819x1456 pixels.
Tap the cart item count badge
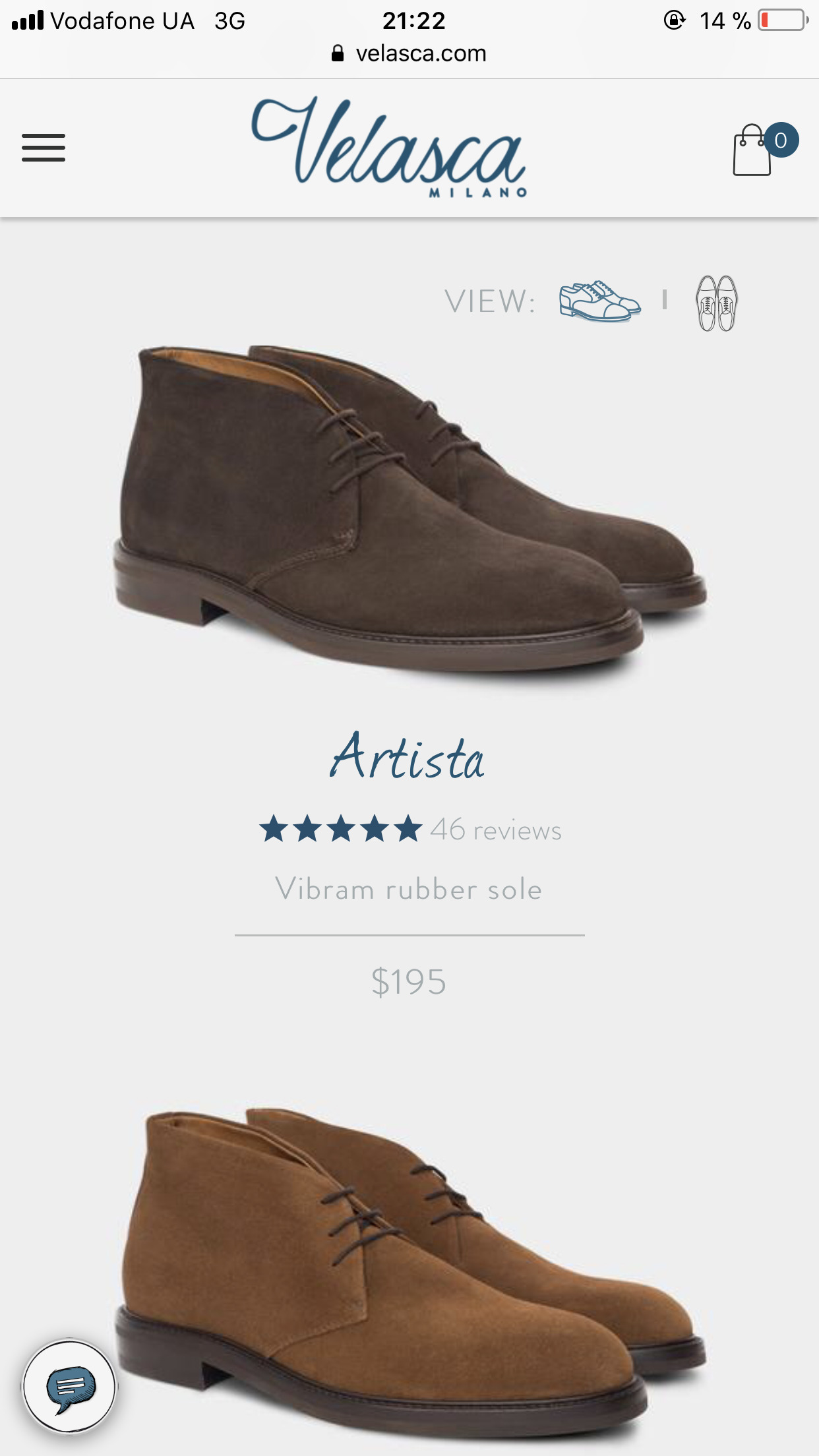(x=781, y=140)
